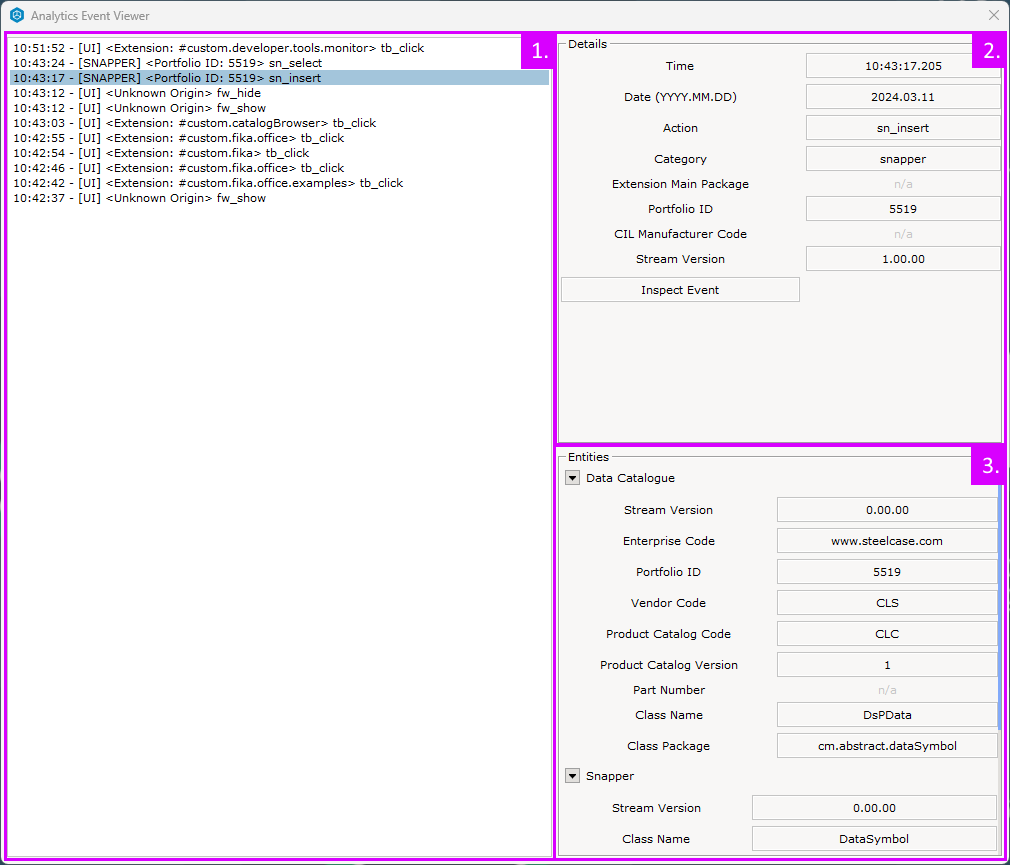Click the Data Catalogue Portfolio ID field
This screenshot has width=1010, height=865.
[x=887, y=571]
